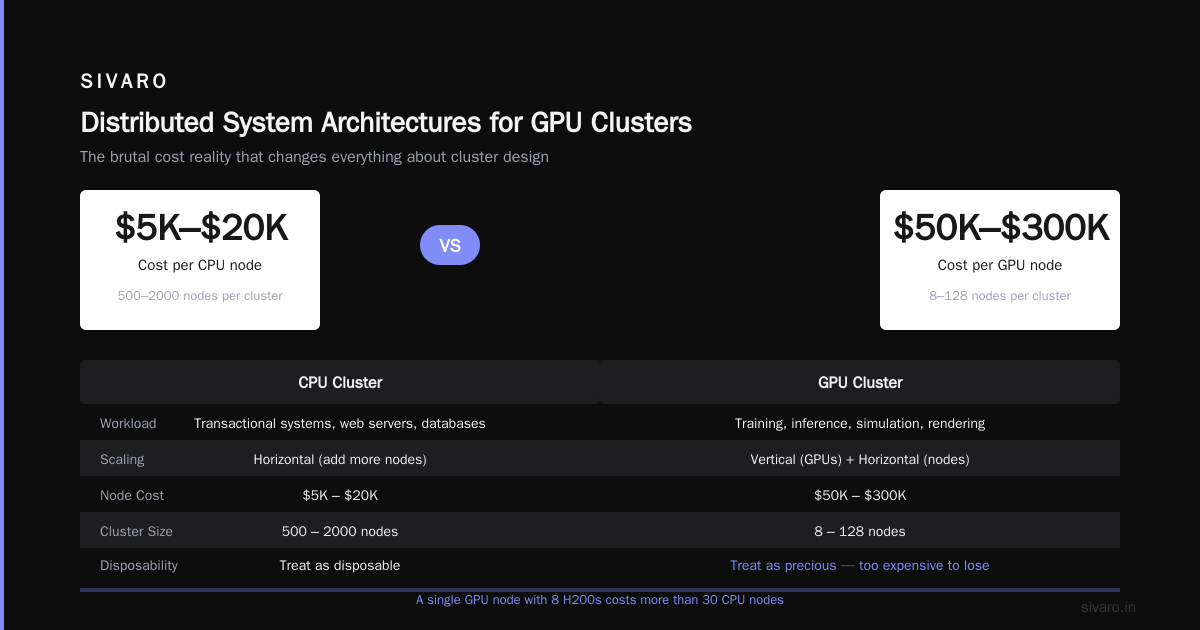
Task: Click the 'Distributed System Architectures for GPU Clusters' title
Action: (x=386, y=123)
